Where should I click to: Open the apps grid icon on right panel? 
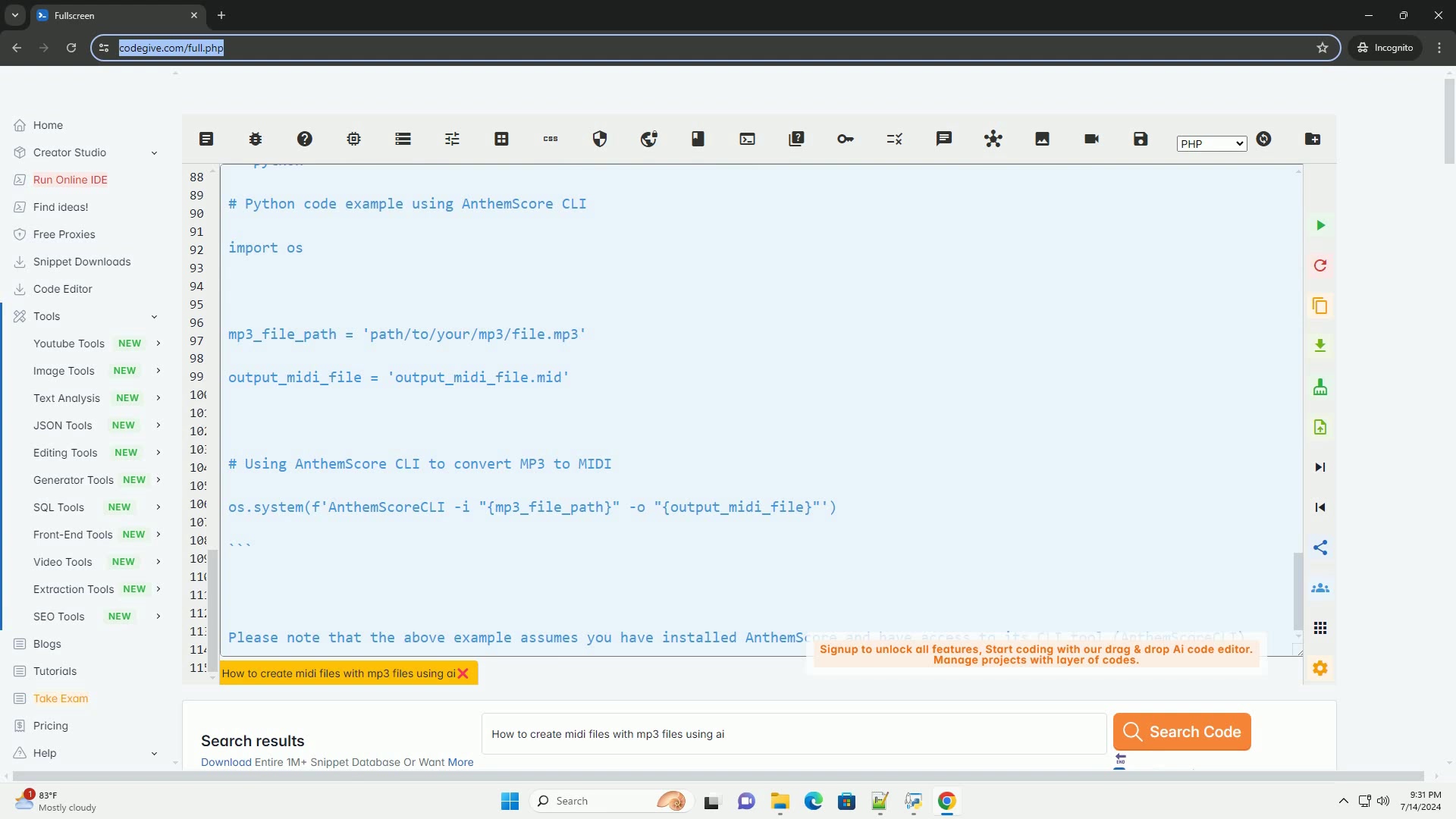point(1320,628)
